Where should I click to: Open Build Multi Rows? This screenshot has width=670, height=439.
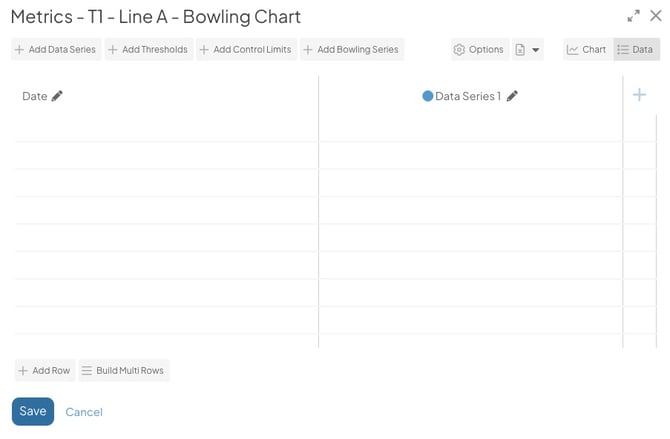[124, 370]
